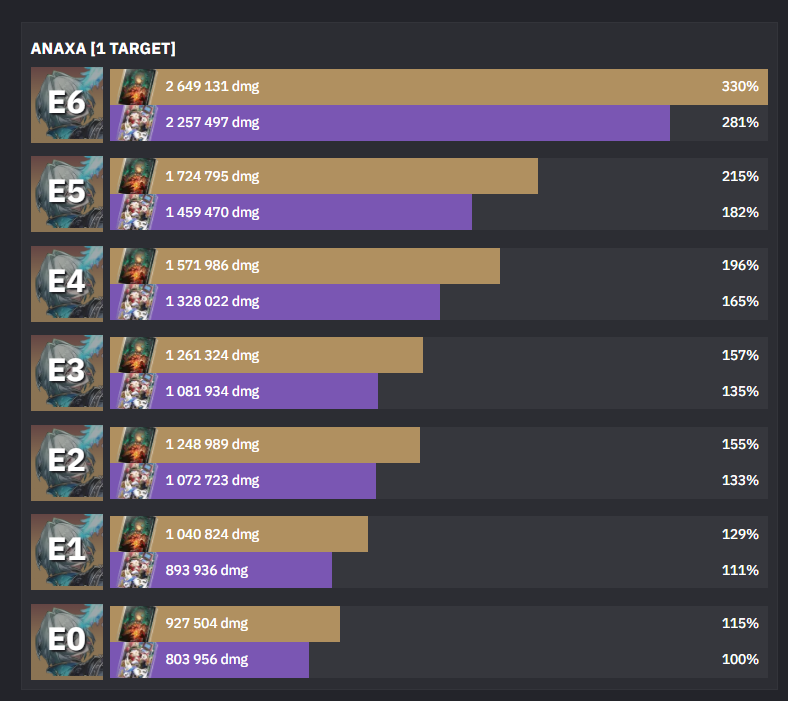Click the ANAXA [1 TARGET] heading
The height and width of the screenshot is (701, 788).
(x=103, y=49)
